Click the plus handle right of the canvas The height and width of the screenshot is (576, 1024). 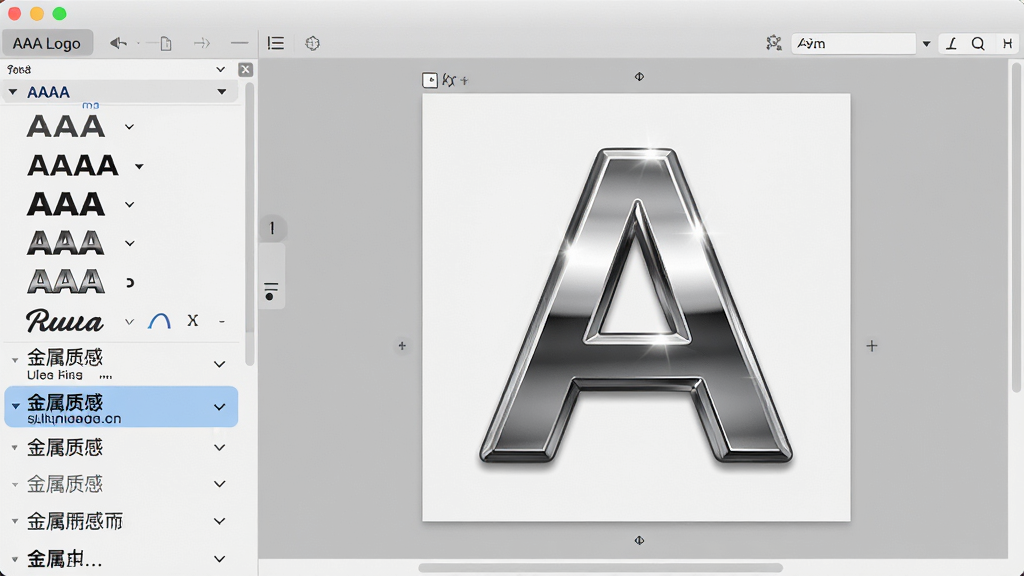[872, 345]
